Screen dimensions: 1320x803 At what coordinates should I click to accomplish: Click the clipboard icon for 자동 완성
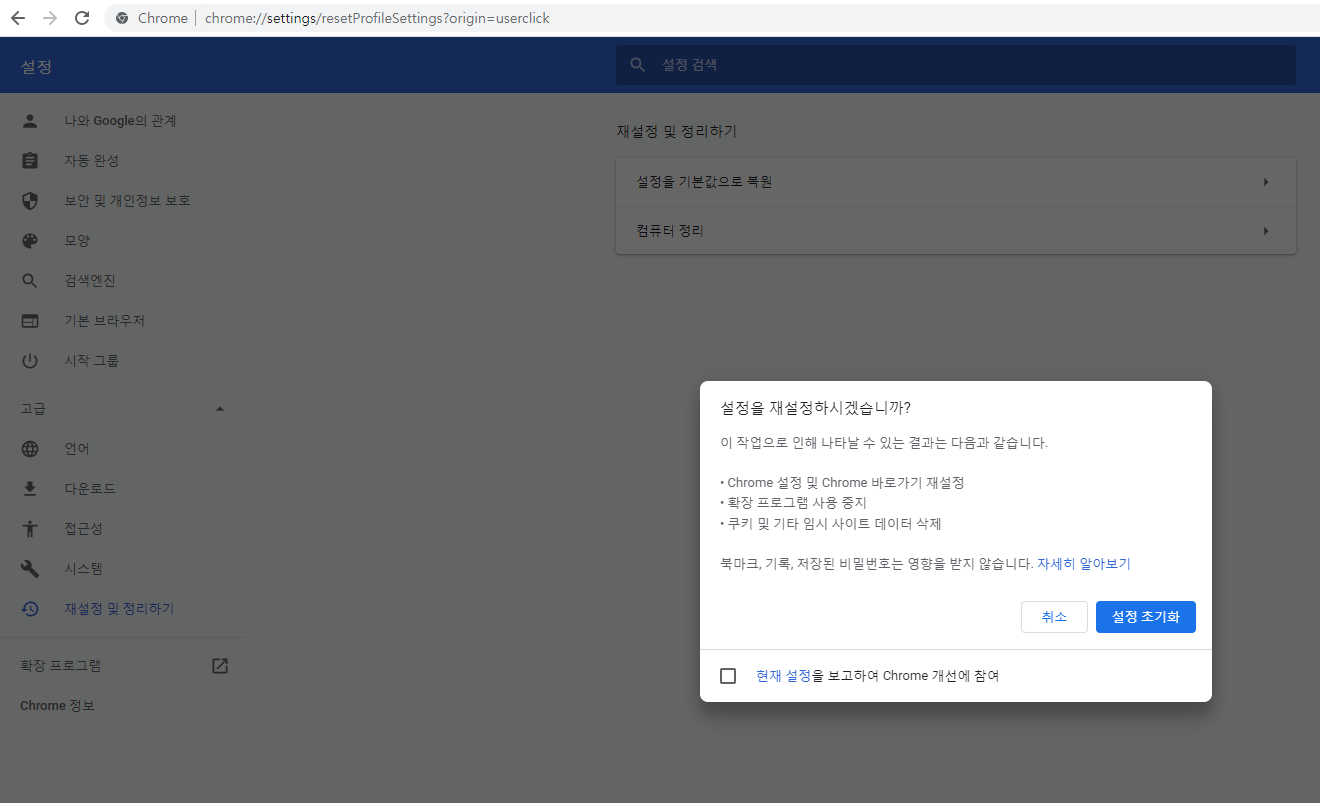click(x=30, y=161)
